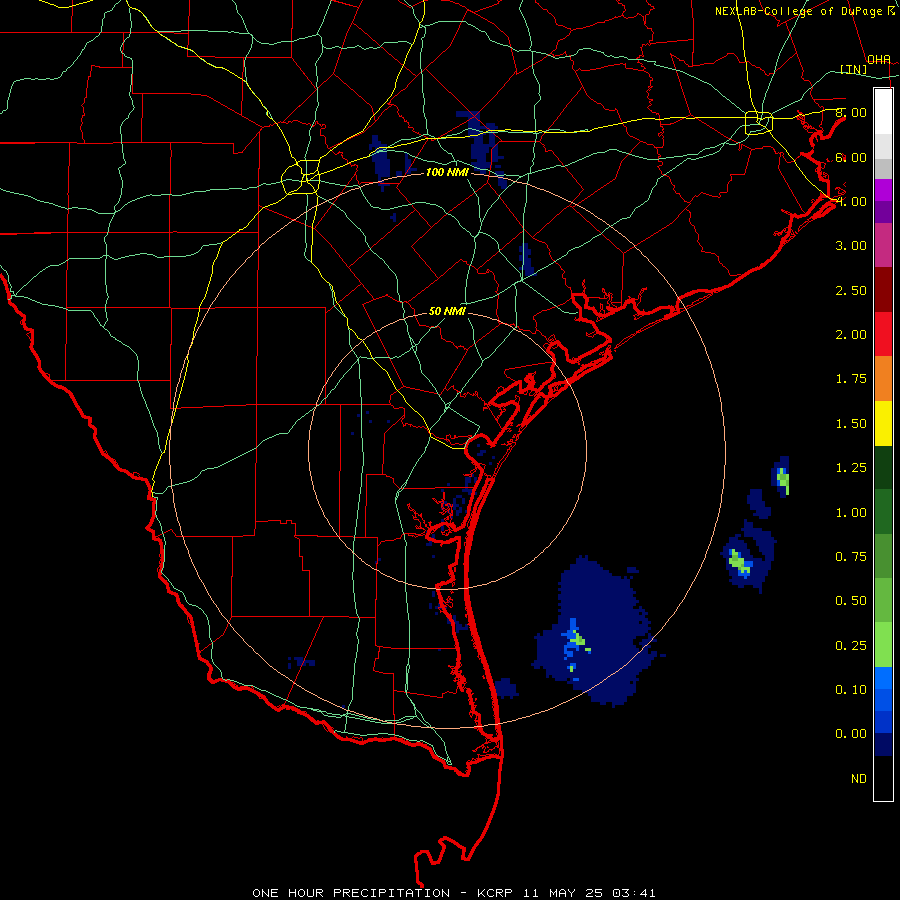The image size is (900, 900).
Task: Click the darkest green legend swatch
Action: coord(883,467)
